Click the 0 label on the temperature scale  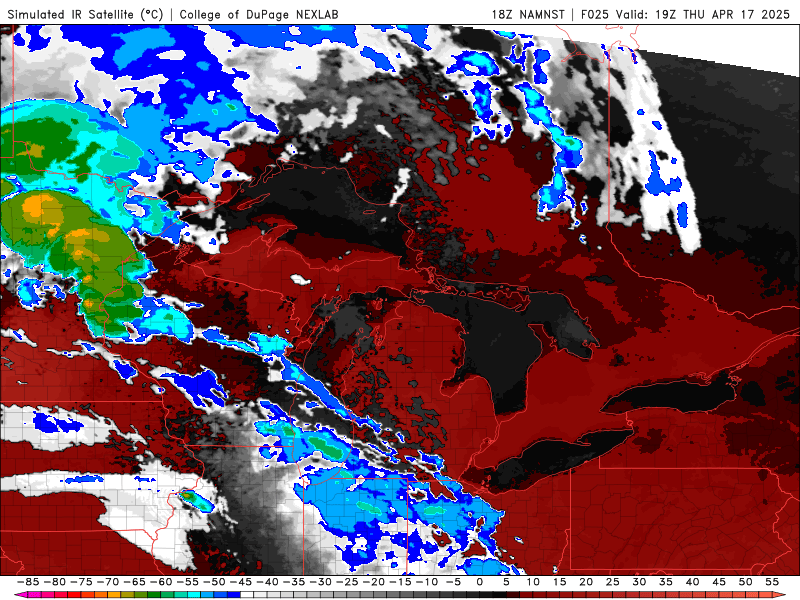(479, 582)
